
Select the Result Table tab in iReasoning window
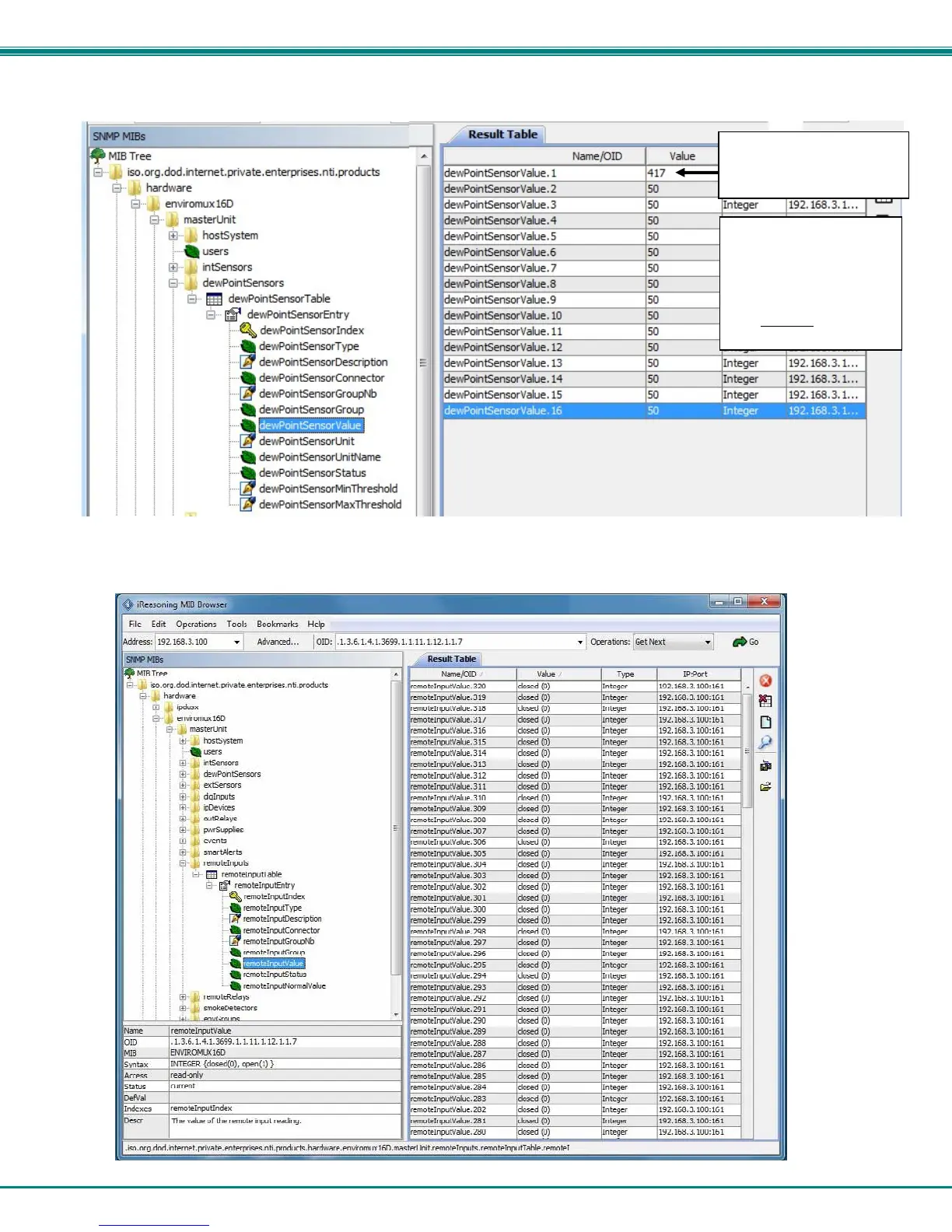click(x=451, y=659)
